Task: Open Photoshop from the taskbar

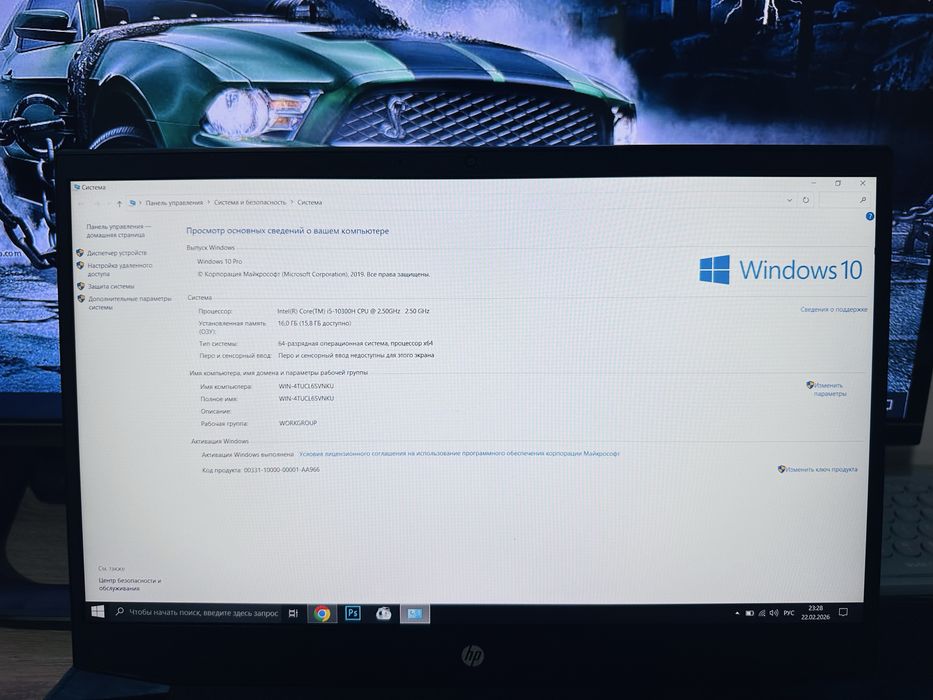Action: coord(353,613)
